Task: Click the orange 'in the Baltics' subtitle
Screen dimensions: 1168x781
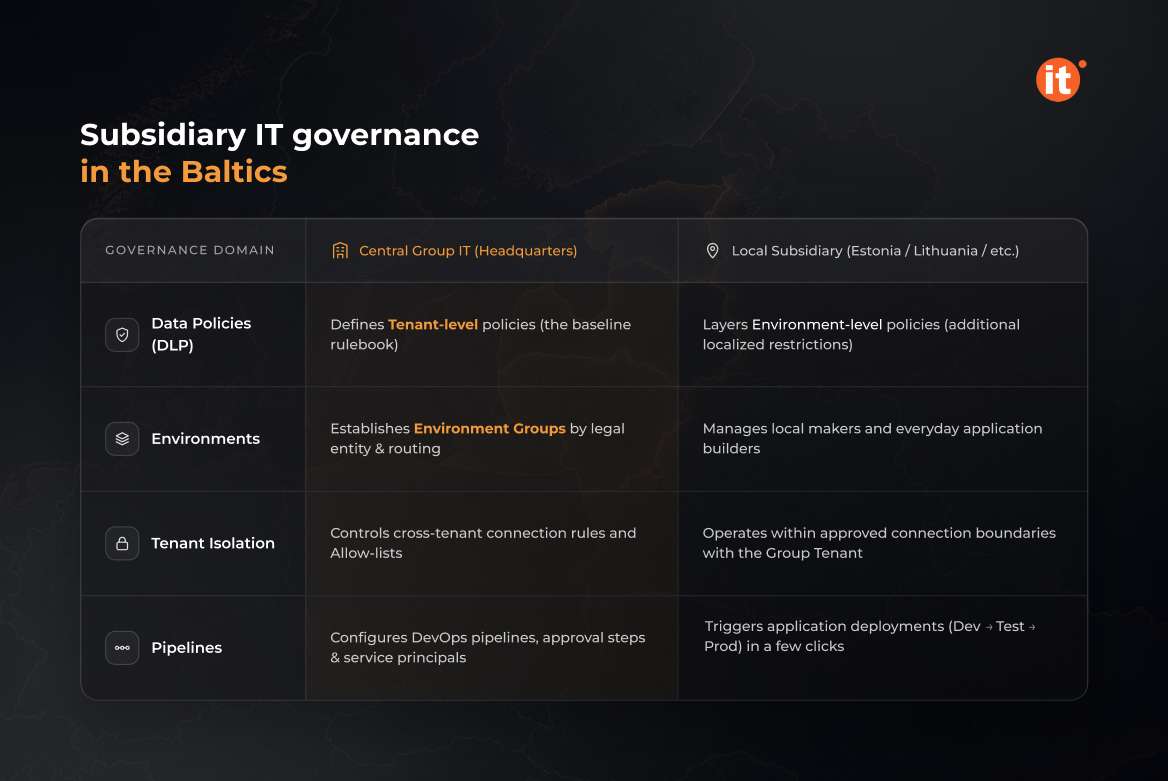Action: click(x=184, y=171)
